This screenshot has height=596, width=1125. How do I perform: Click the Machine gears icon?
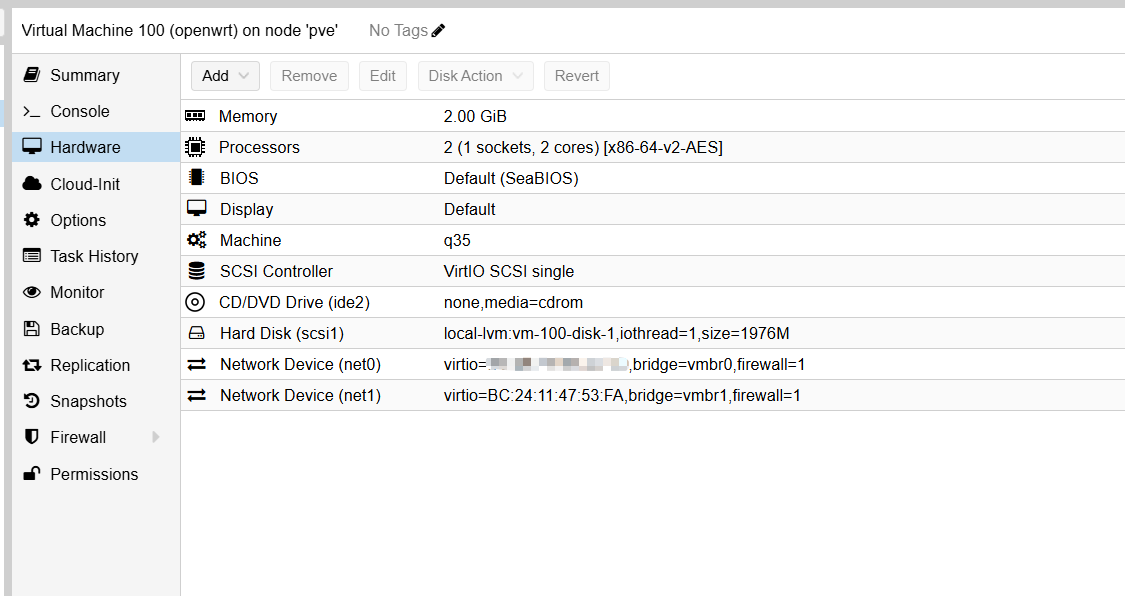tap(196, 240)
